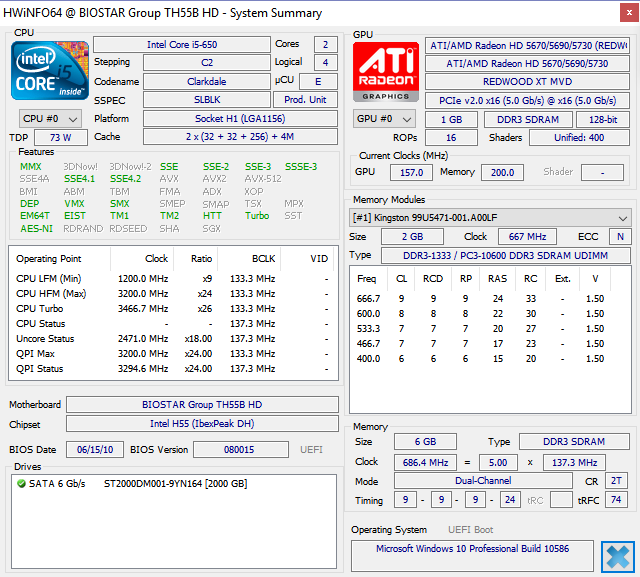Click the HTT feature label

[x=212, y=215]
